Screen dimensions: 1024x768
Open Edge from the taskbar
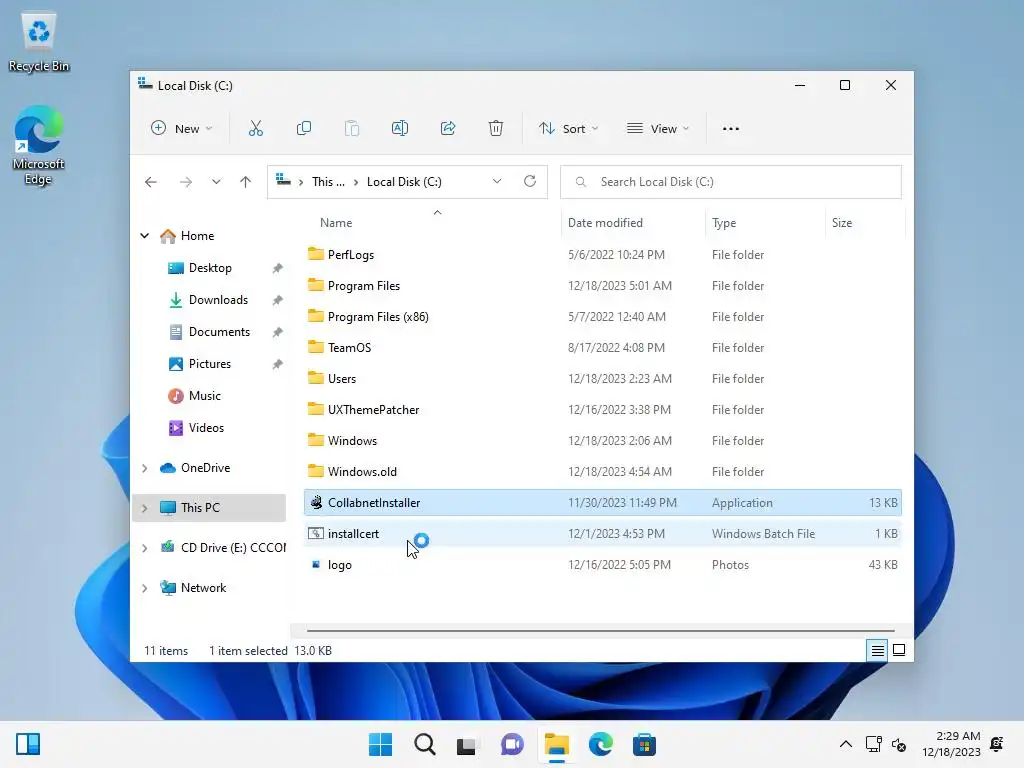(600, 744)
